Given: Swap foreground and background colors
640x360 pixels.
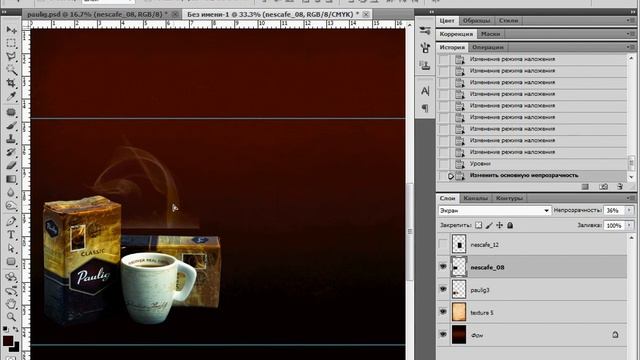Looking at the screenshot, I should click(16, 329).
